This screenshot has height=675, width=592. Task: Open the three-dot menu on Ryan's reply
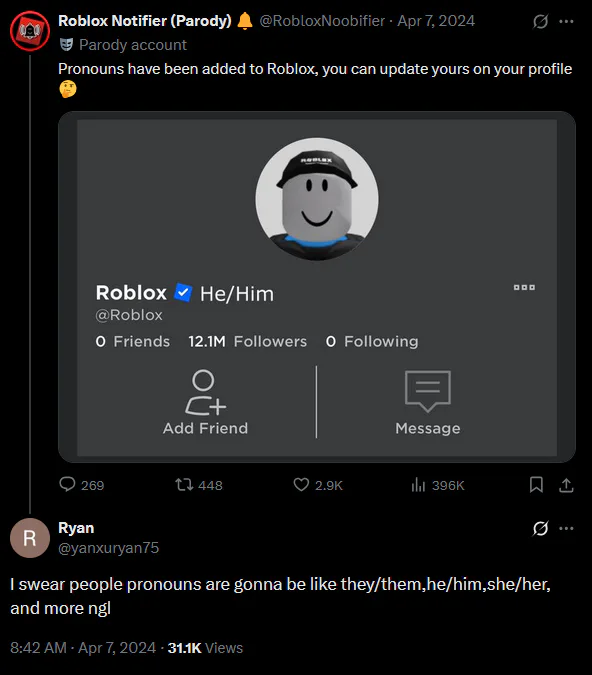tap(566, 528)
